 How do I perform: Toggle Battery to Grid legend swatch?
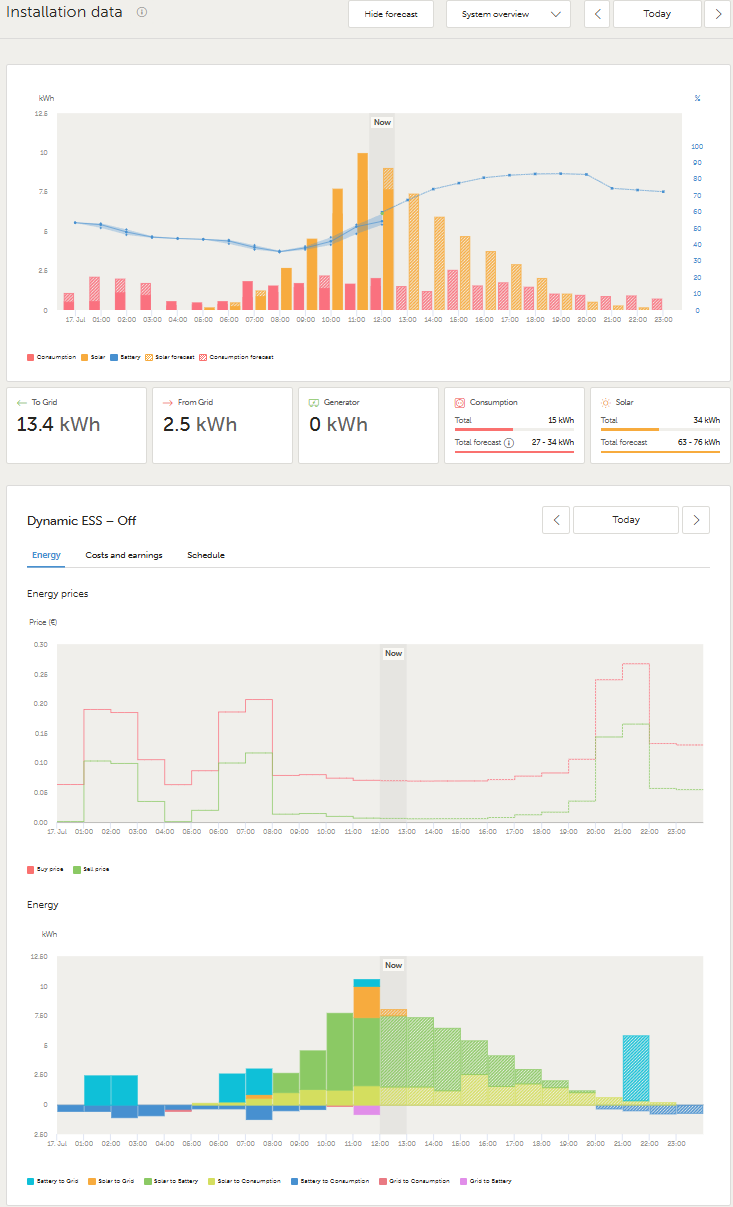point(32,1181)
